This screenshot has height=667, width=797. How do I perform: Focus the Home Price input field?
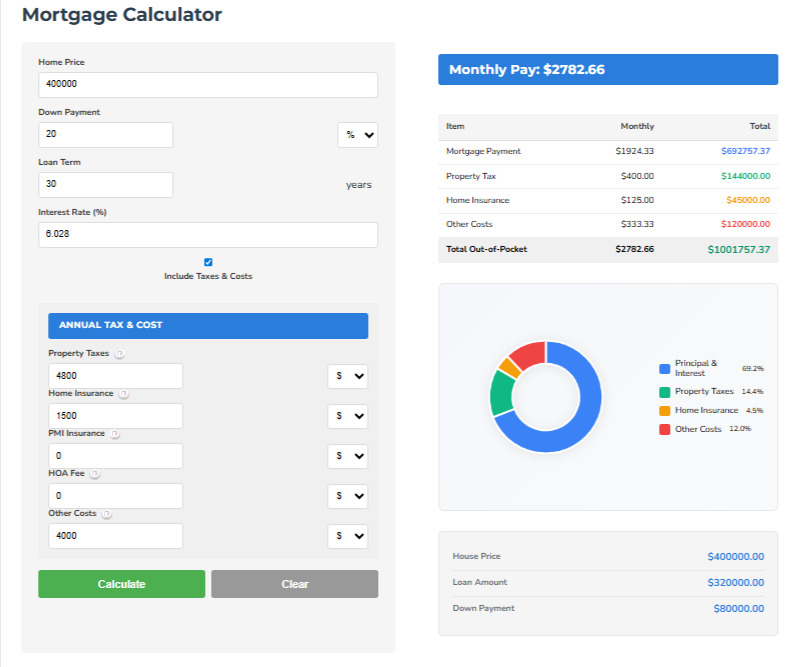click(208, 85)
